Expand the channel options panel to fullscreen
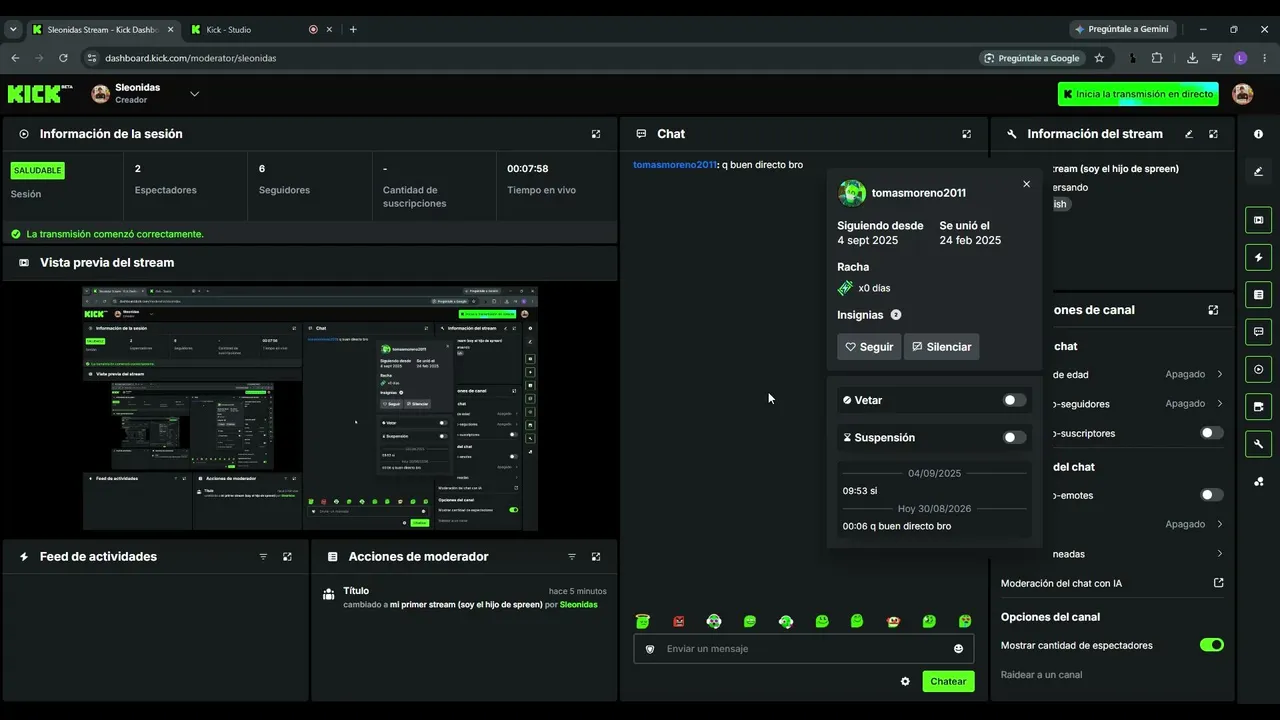The height and width of the screenshot is (720, 1280). coord(1213,310)
